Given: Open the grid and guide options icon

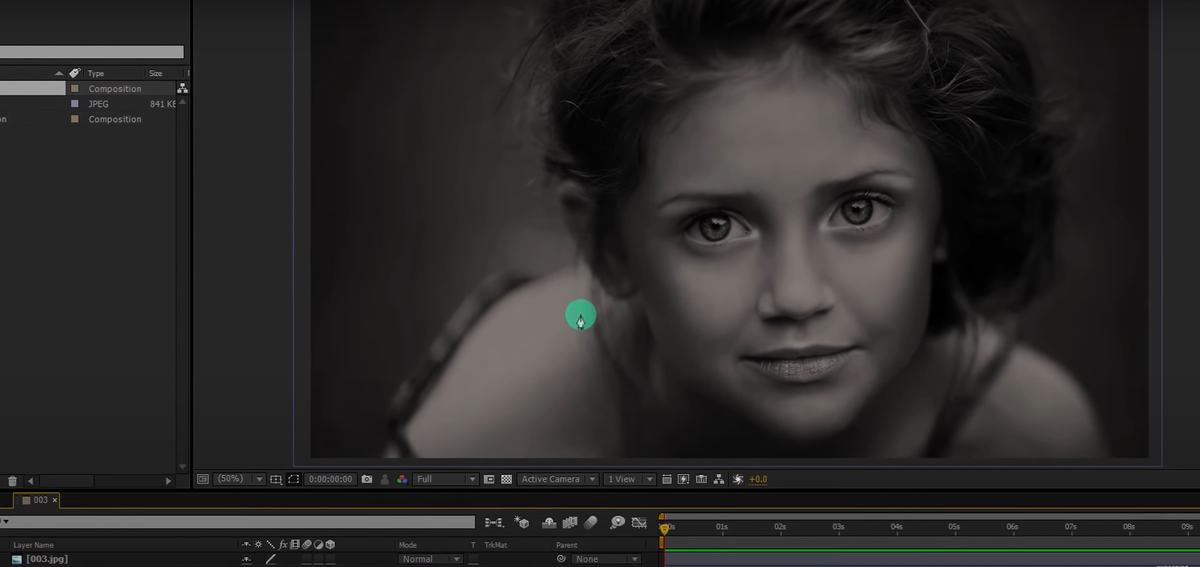Looking at the screenshot, I should [277, 479].
